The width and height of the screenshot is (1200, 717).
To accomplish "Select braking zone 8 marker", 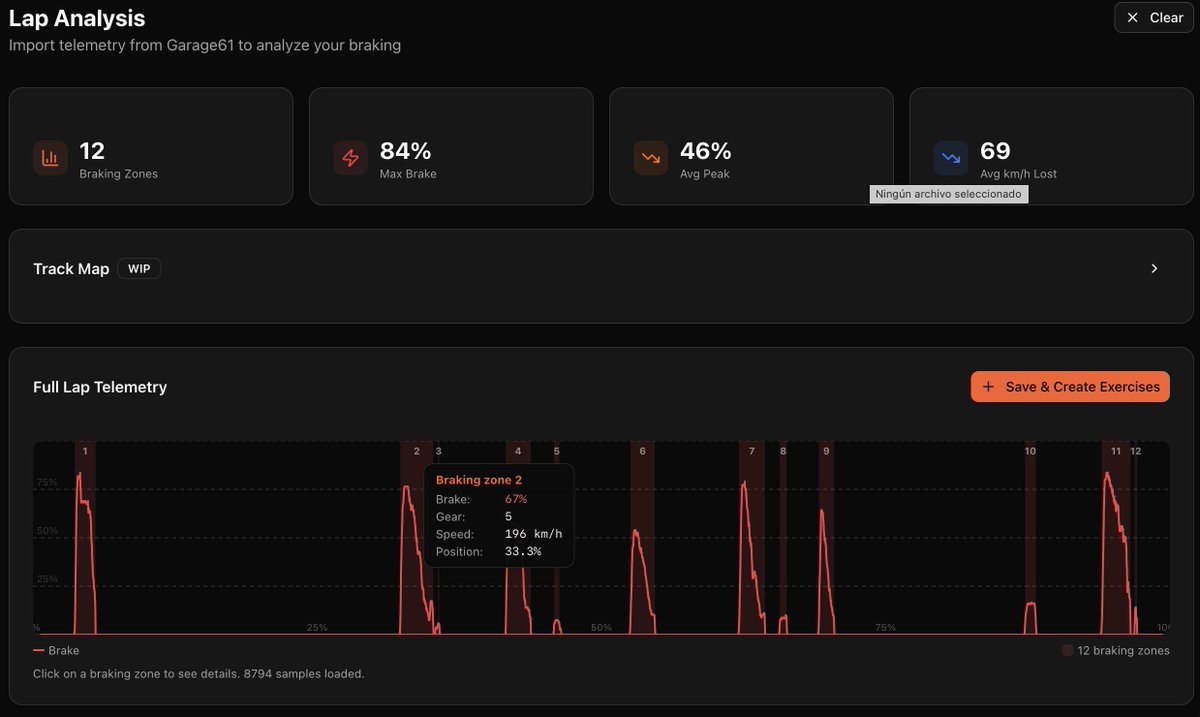I will pos(783,538).
